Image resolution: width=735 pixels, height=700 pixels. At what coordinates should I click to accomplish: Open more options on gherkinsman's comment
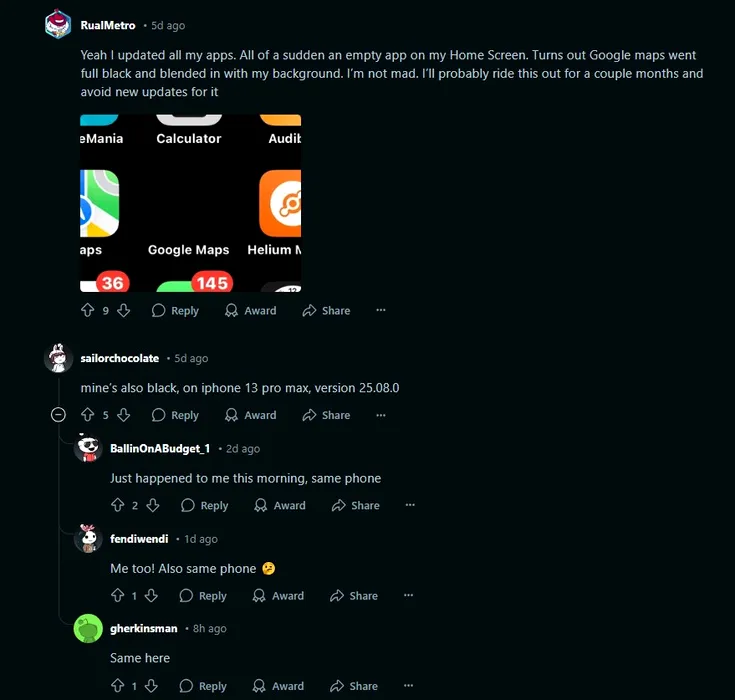408,685
